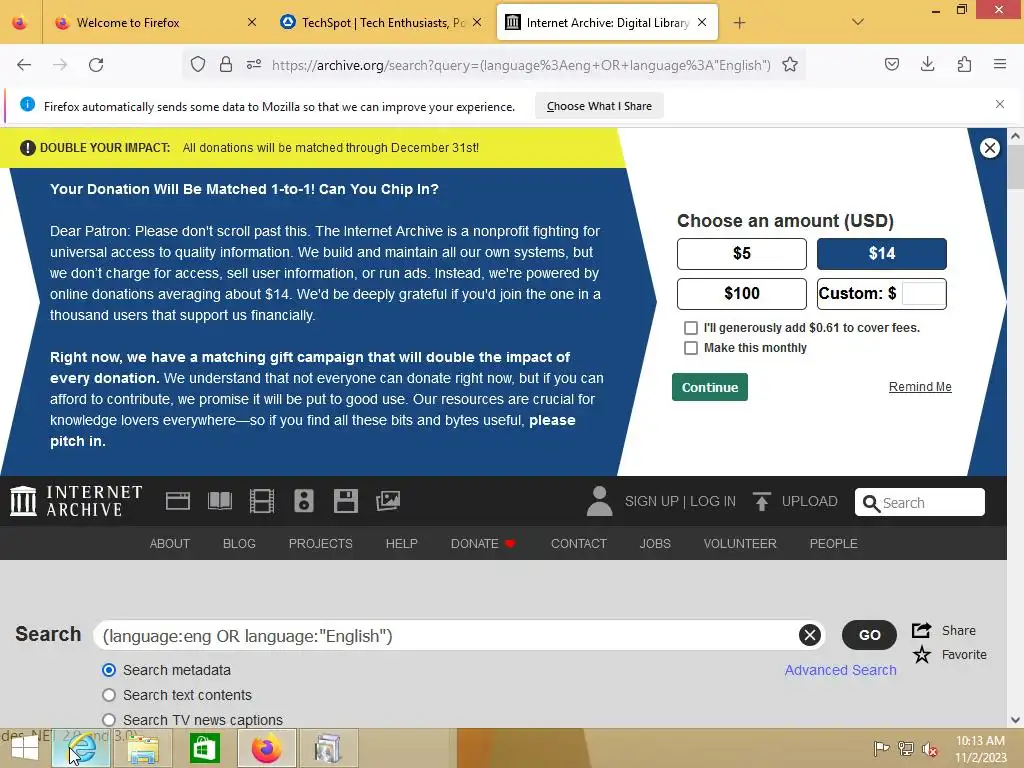The height and width of the screenshot is (768, 1024).
Task: Switch to the TechSpot tab
Action: [x=381, y=23]
